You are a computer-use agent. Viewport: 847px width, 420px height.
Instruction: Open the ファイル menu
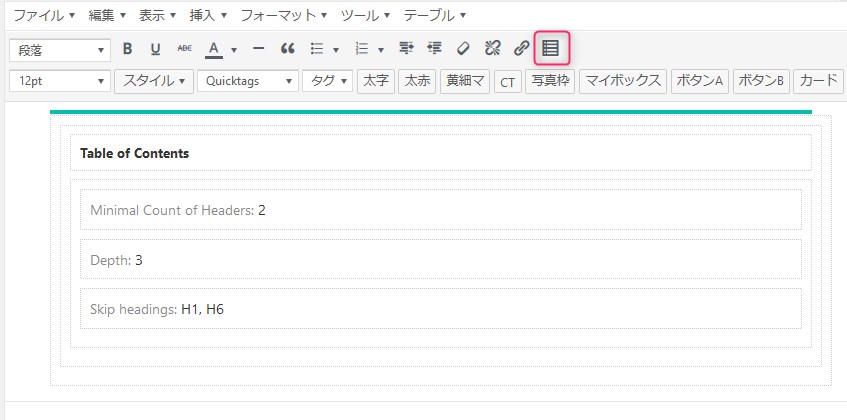tap(44, 16)
